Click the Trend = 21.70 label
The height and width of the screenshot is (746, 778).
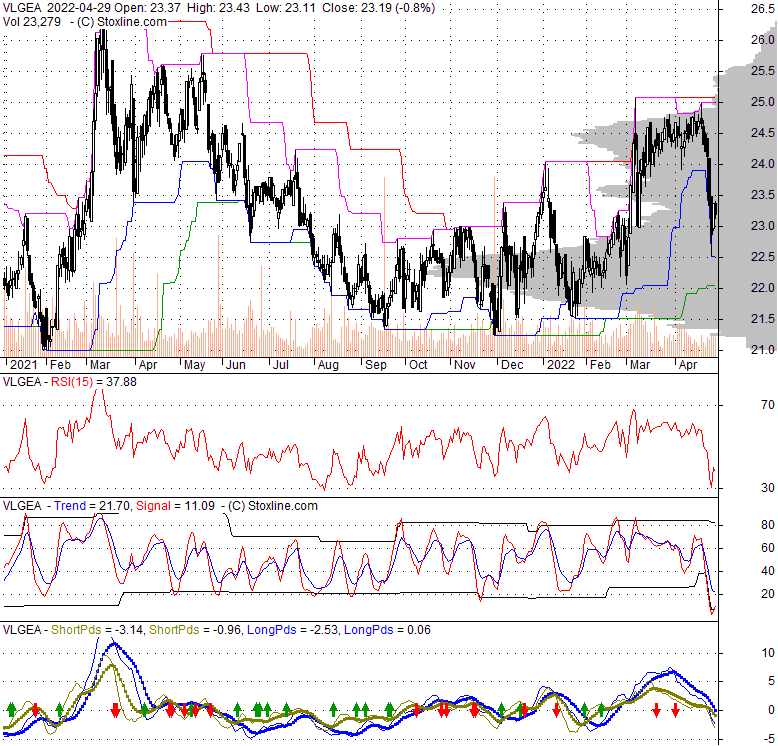pyautogui.click(x=92, y=506)
